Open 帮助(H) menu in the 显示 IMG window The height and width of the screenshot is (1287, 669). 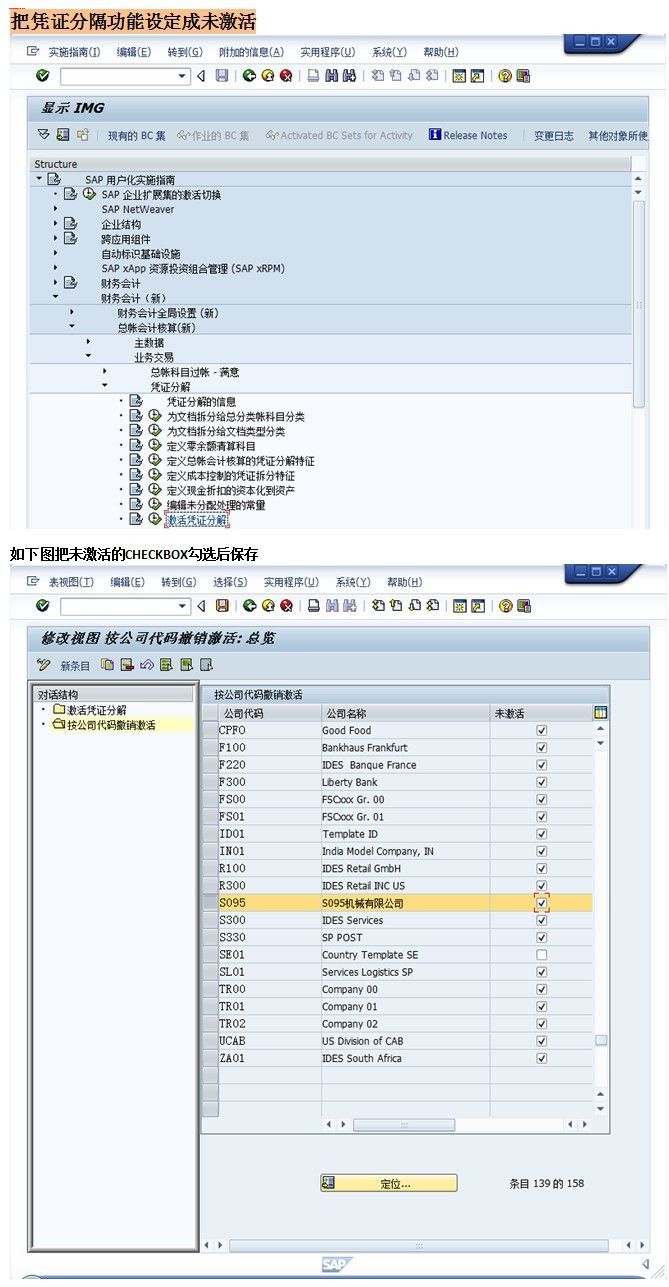[x=441, y=52]
